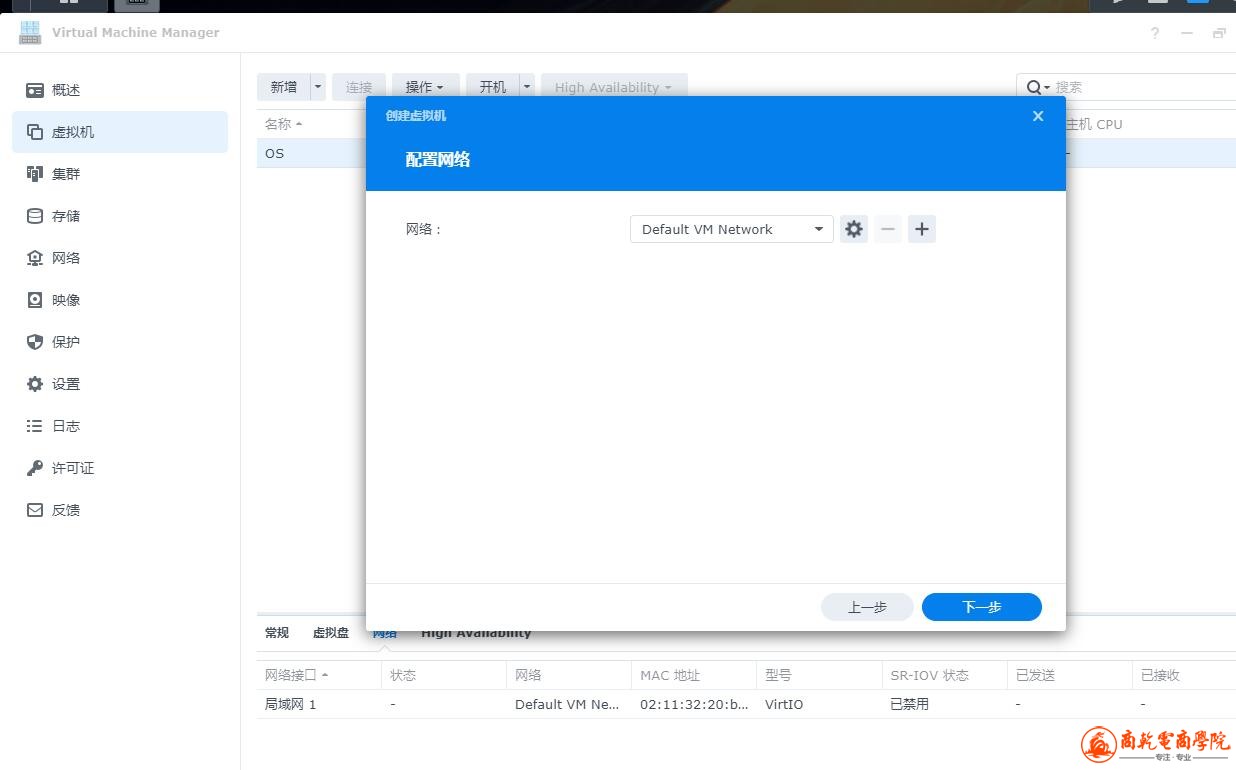Click the MAC address 02:11:32:20 cell
The image size is (1236, 770).
pos(694,704)
